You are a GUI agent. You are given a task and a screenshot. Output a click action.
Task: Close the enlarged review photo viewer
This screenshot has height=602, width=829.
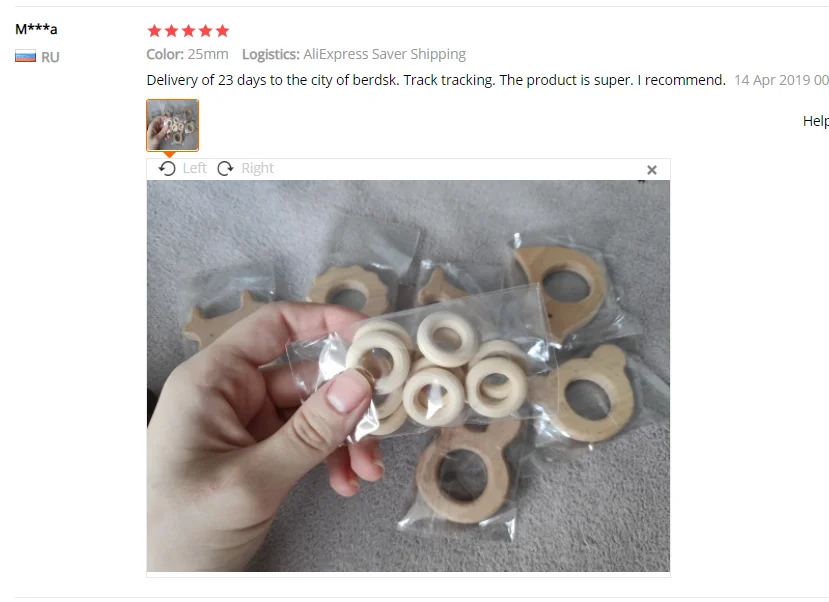[652, 170]
